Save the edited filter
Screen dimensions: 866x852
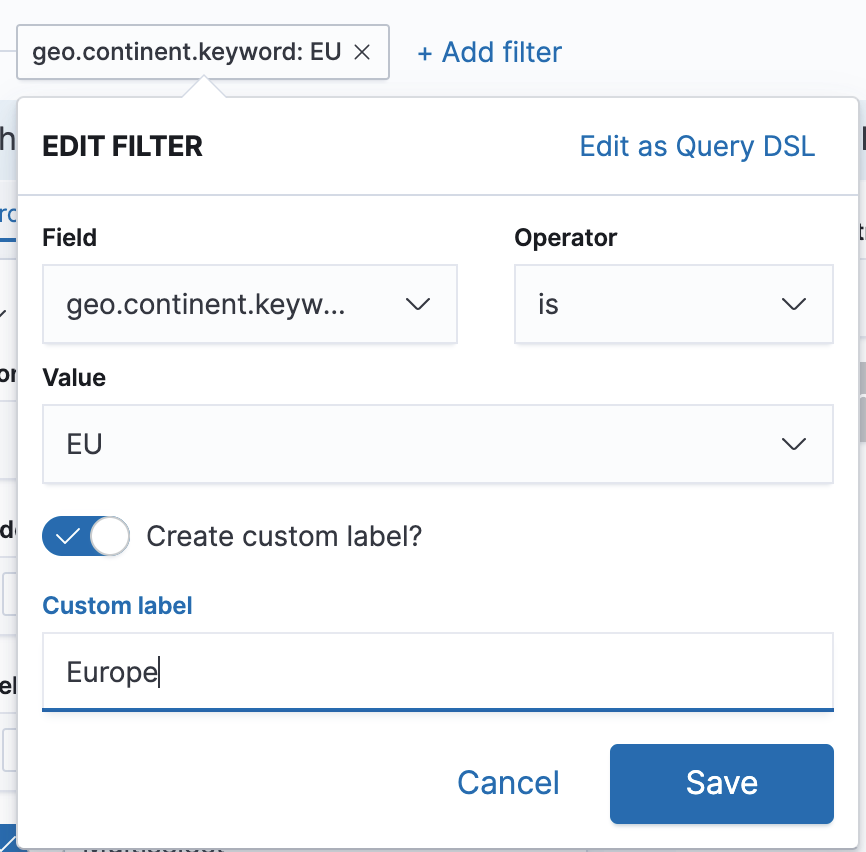(721, 783)
